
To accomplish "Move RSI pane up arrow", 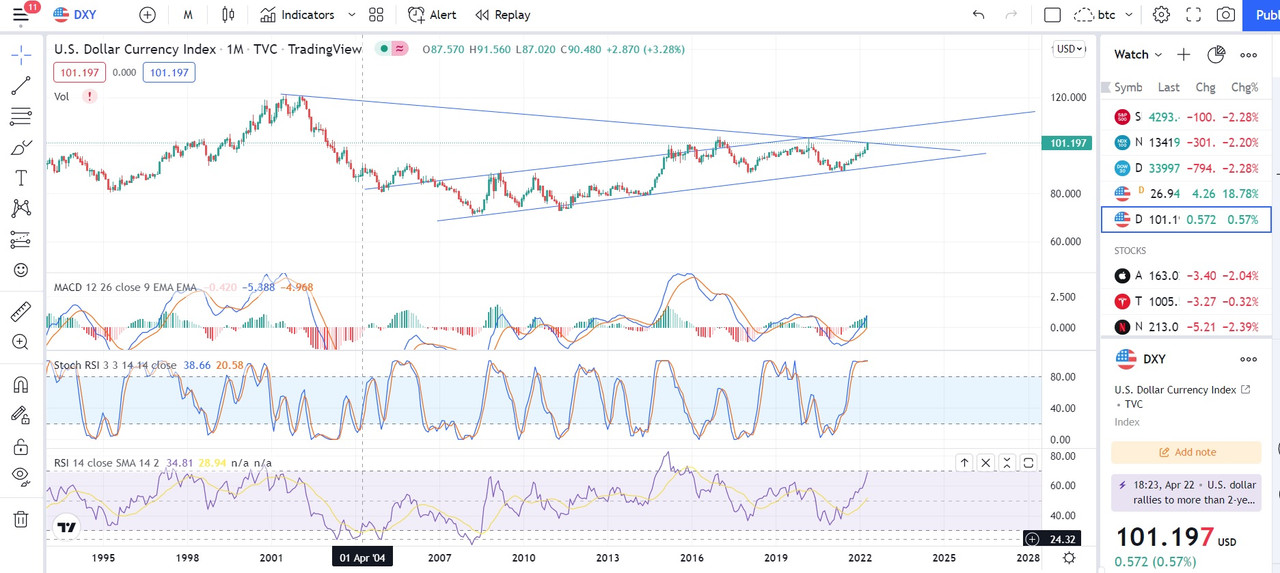I will point(964,462).
